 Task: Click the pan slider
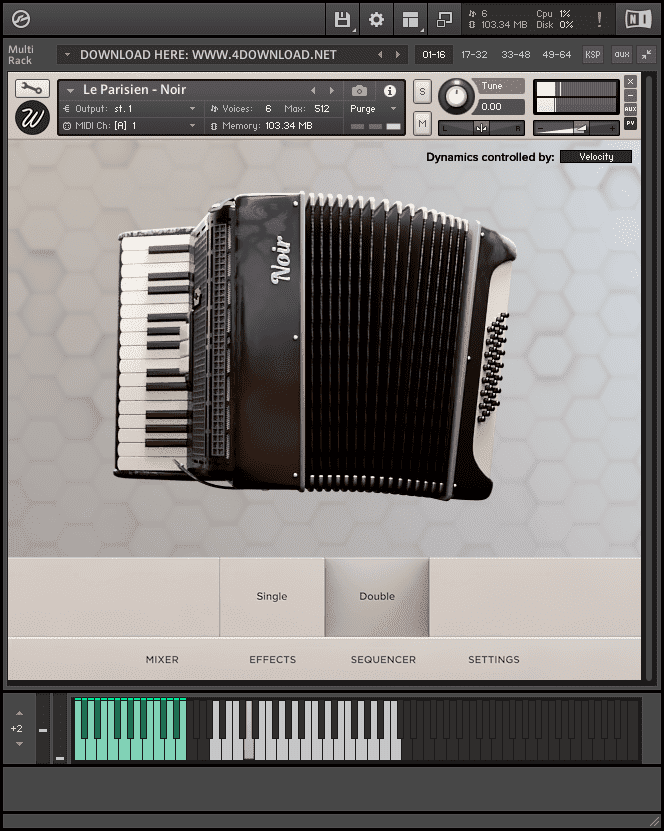(481, 128)
